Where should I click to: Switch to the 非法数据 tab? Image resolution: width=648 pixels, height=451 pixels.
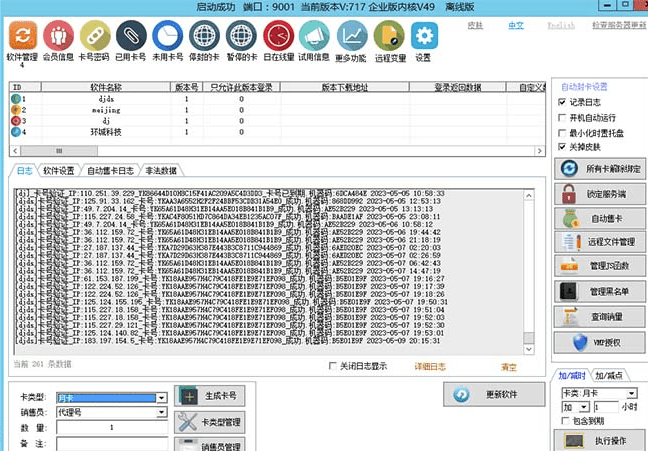[x=161, y=171]
